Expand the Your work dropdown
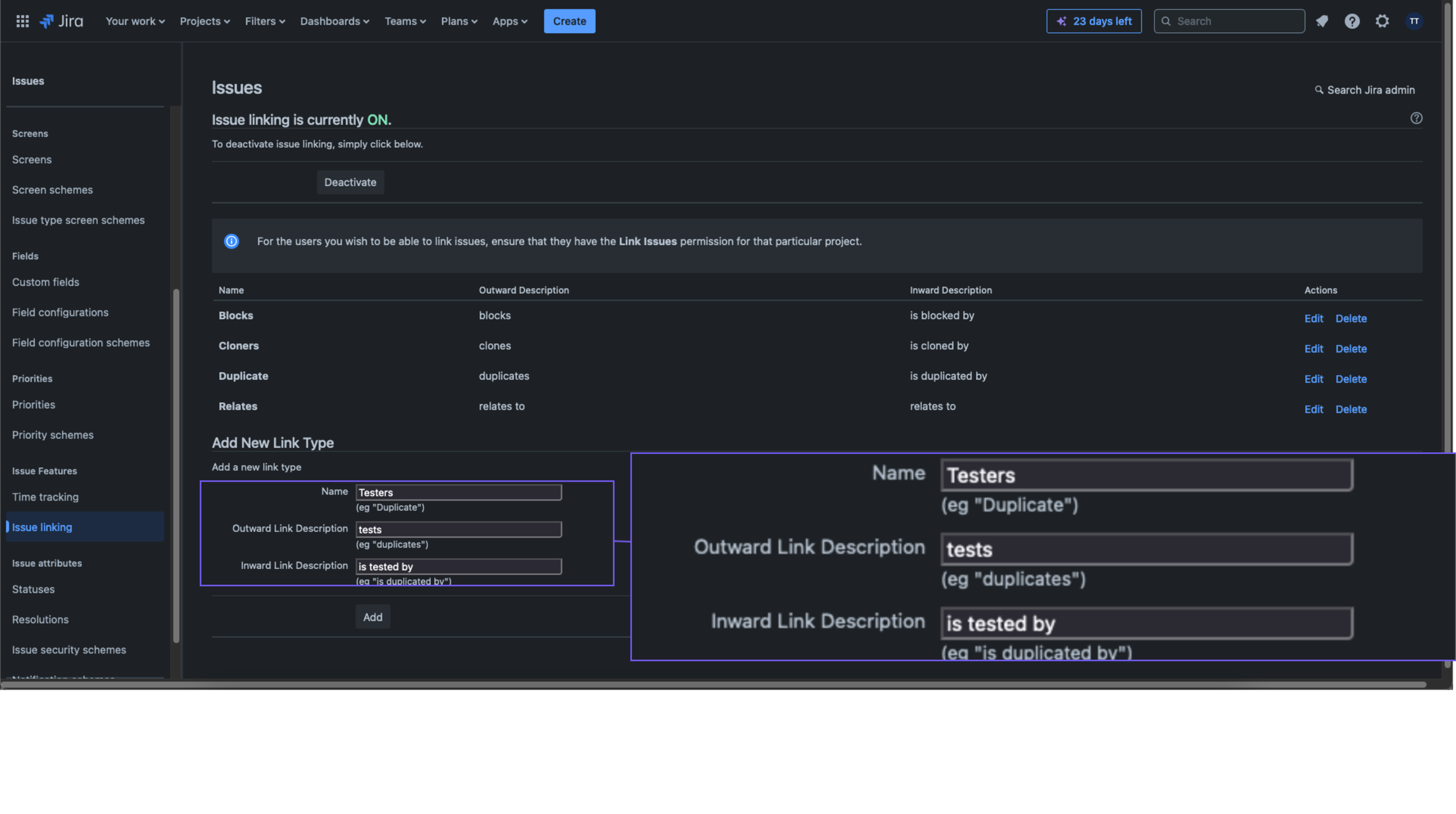This screenshot has width=1456, height=814. (x=135, y=21)
